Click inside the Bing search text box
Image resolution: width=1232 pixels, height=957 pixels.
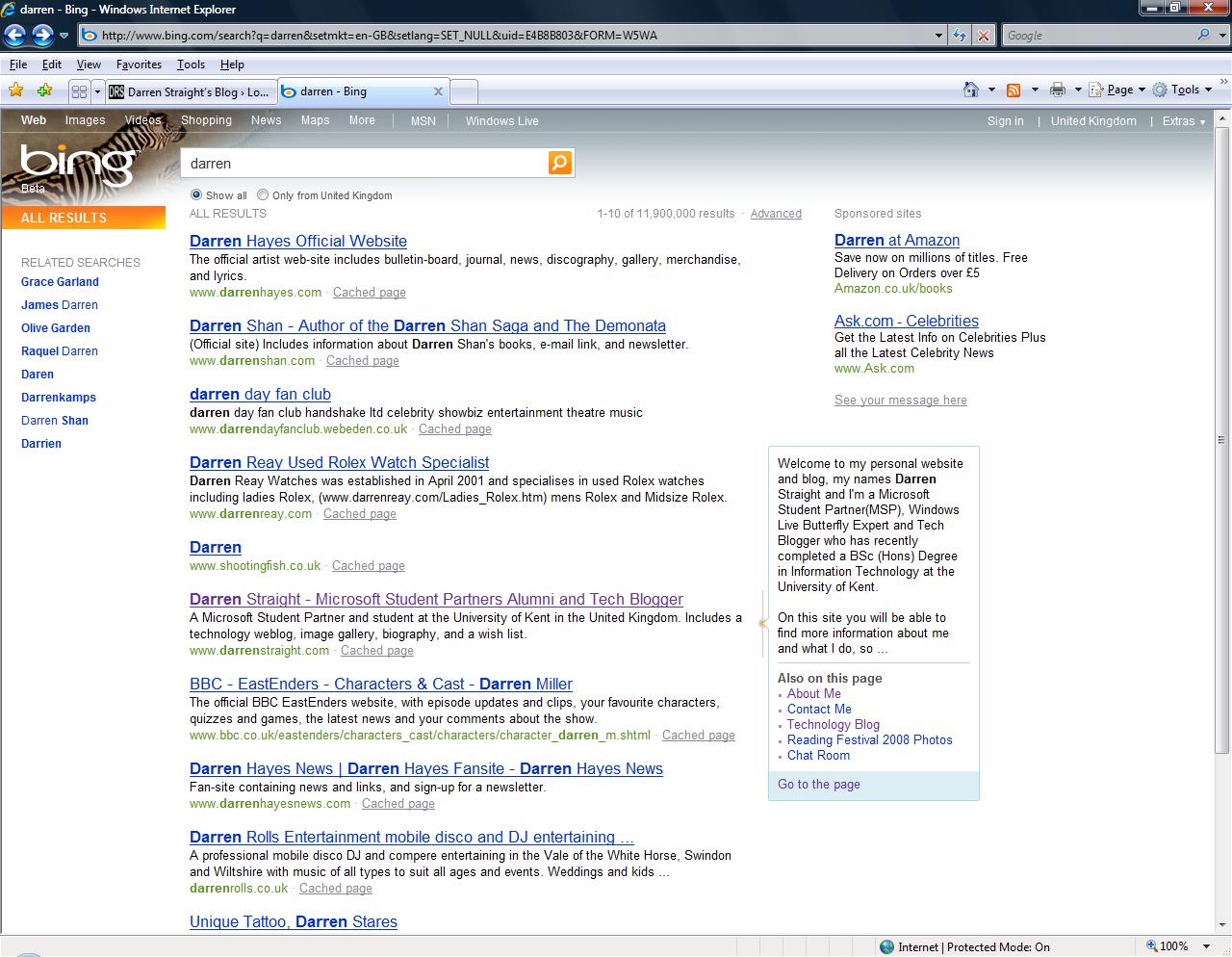pos(366,164)
